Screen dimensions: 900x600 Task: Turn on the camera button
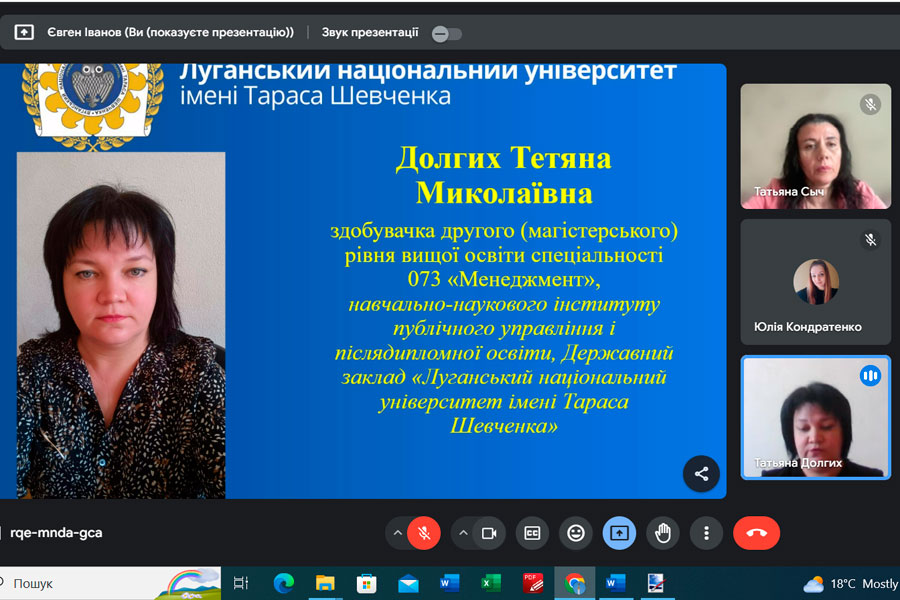pyautogui.click(x=489, y=533)
